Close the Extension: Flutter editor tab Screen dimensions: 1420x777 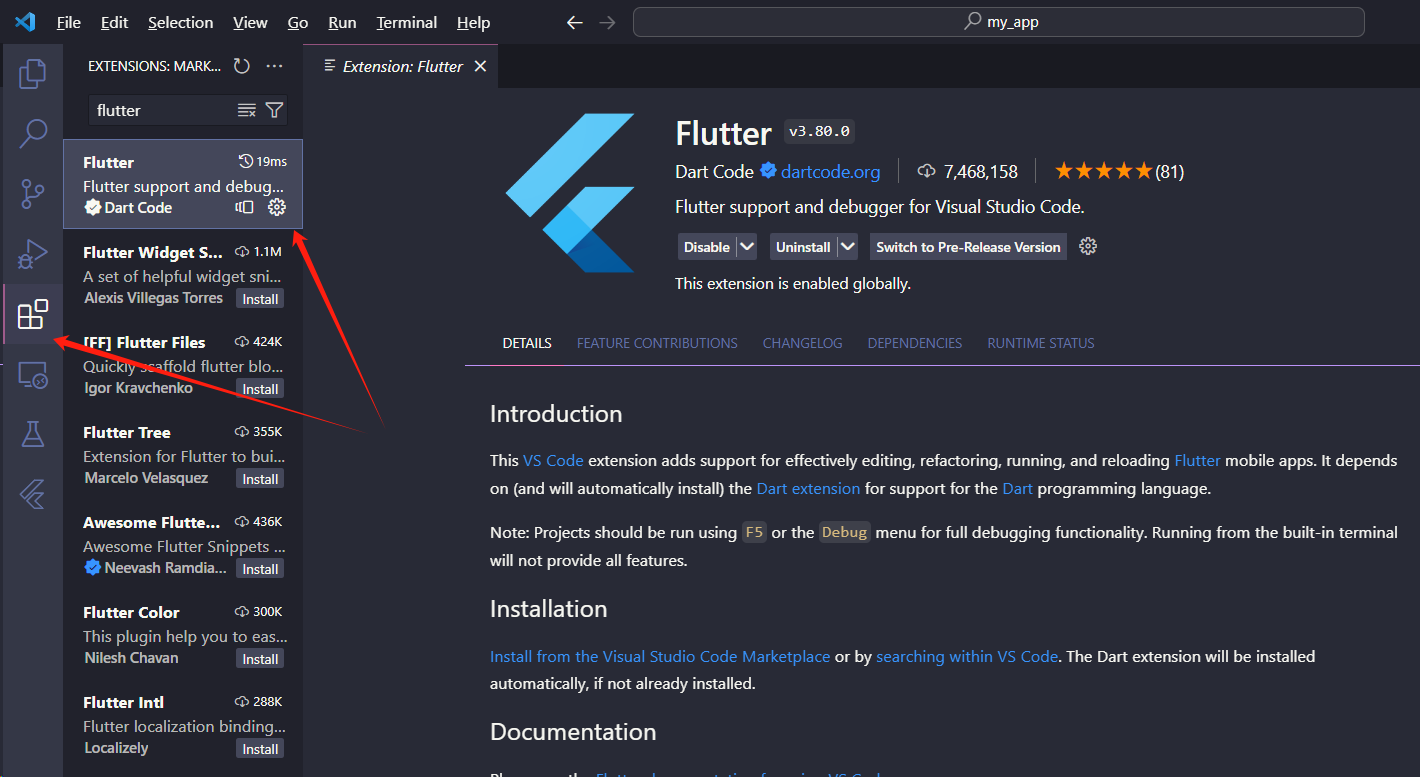480,66
